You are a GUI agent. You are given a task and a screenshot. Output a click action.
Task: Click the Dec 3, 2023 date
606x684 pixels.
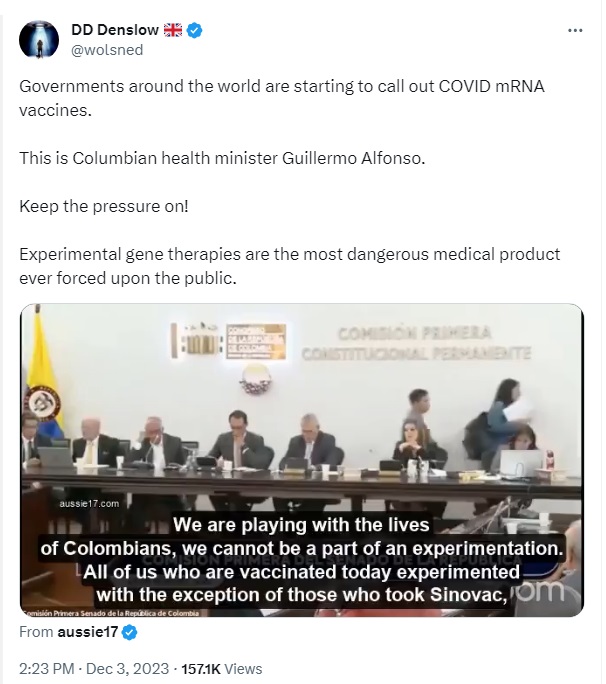[127, 669]
